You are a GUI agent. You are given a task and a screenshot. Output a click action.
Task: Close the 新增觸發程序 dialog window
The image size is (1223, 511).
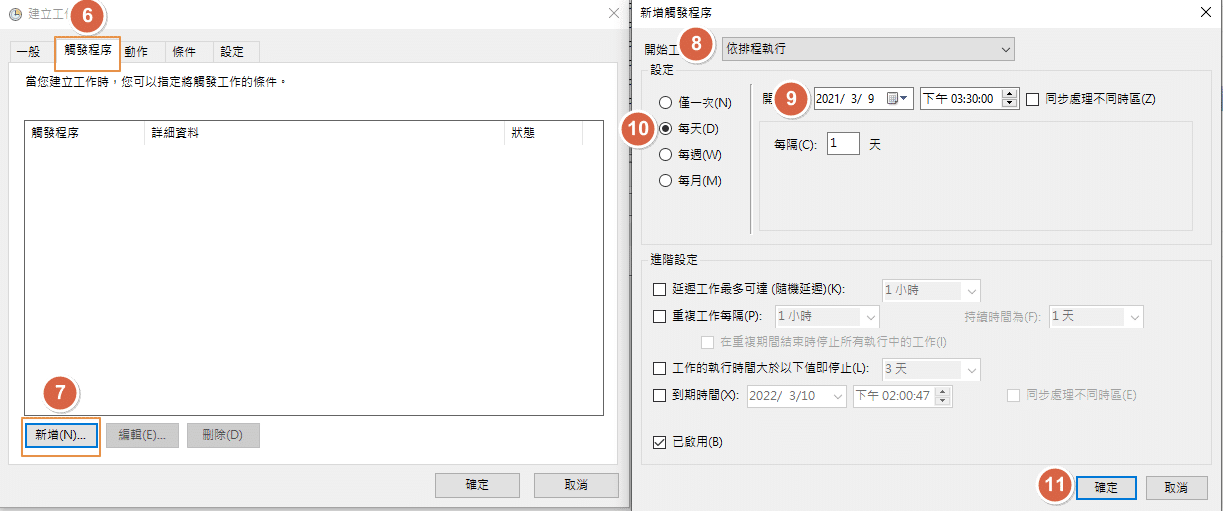click(1203, 11)
